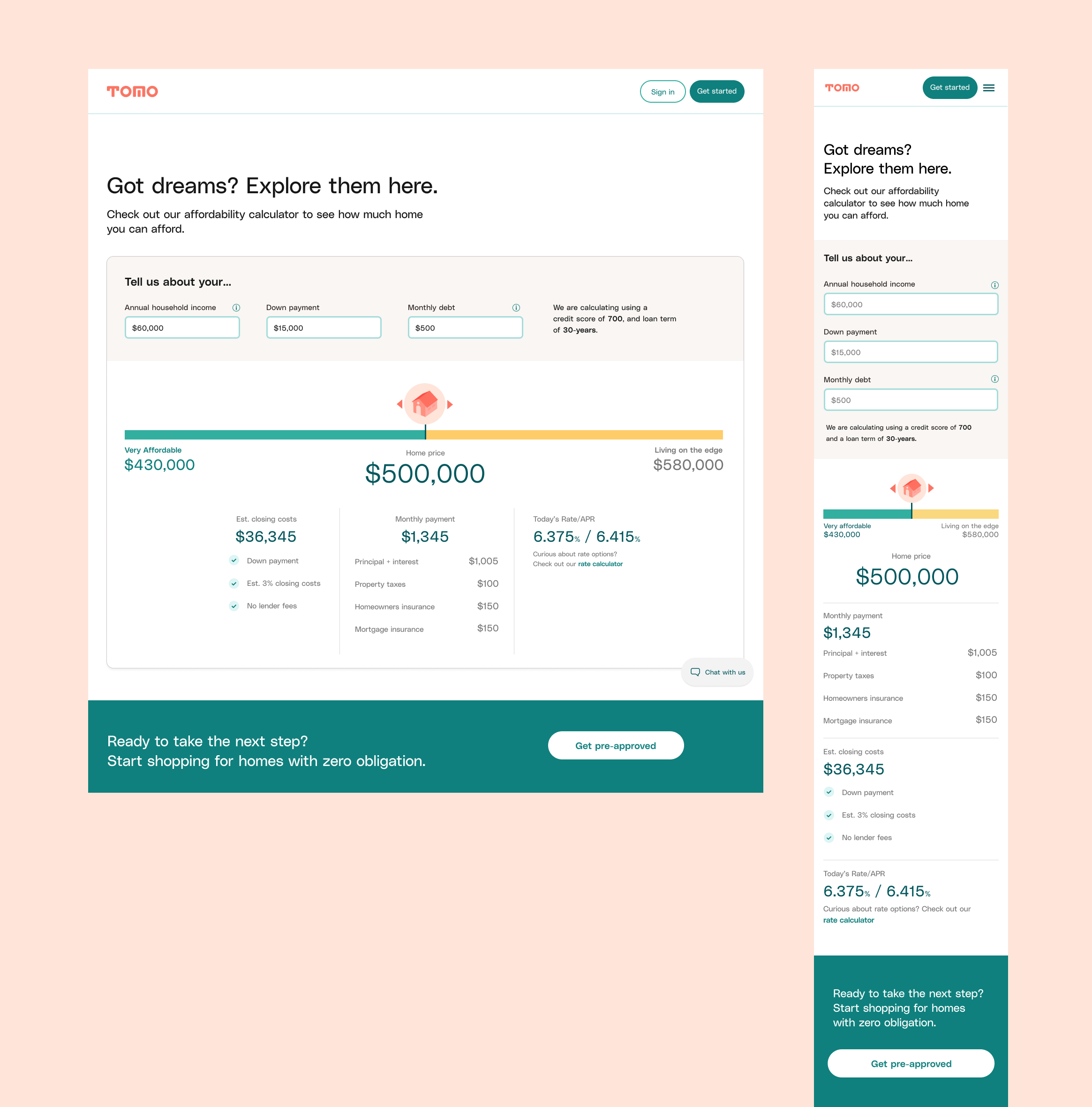This screenshot has height=1107, width=1092.
Task: Click desktop Get pre-approved button
Action: (616, 745)
